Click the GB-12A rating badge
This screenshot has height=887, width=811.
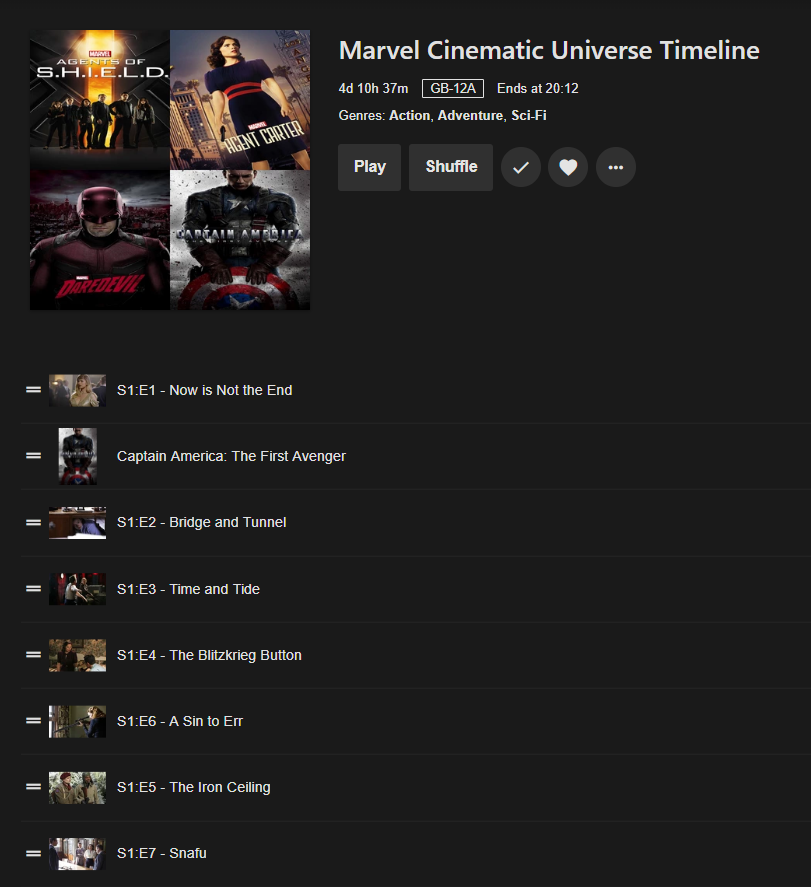coord(453,88)
